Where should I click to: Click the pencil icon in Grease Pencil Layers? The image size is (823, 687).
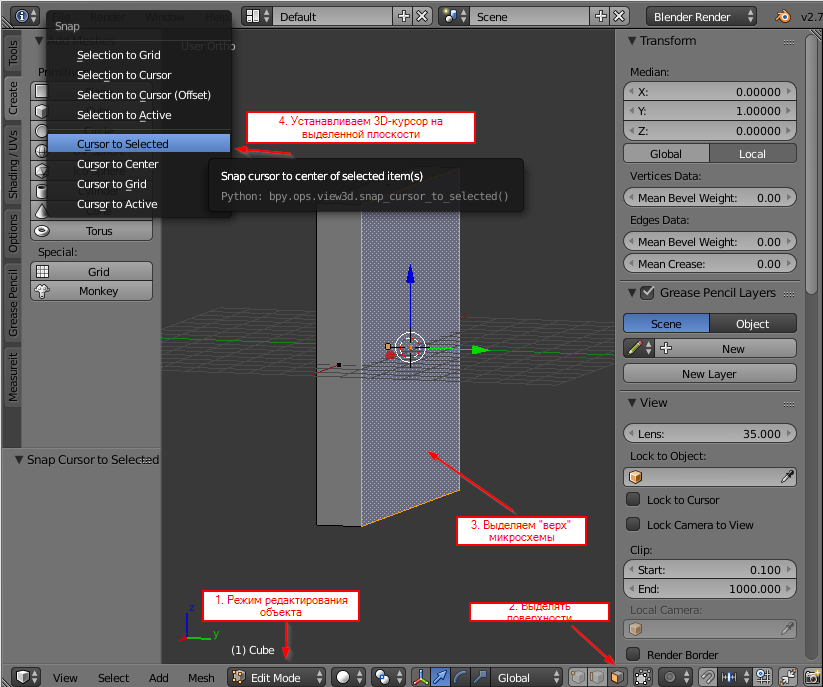pos(632,348)
